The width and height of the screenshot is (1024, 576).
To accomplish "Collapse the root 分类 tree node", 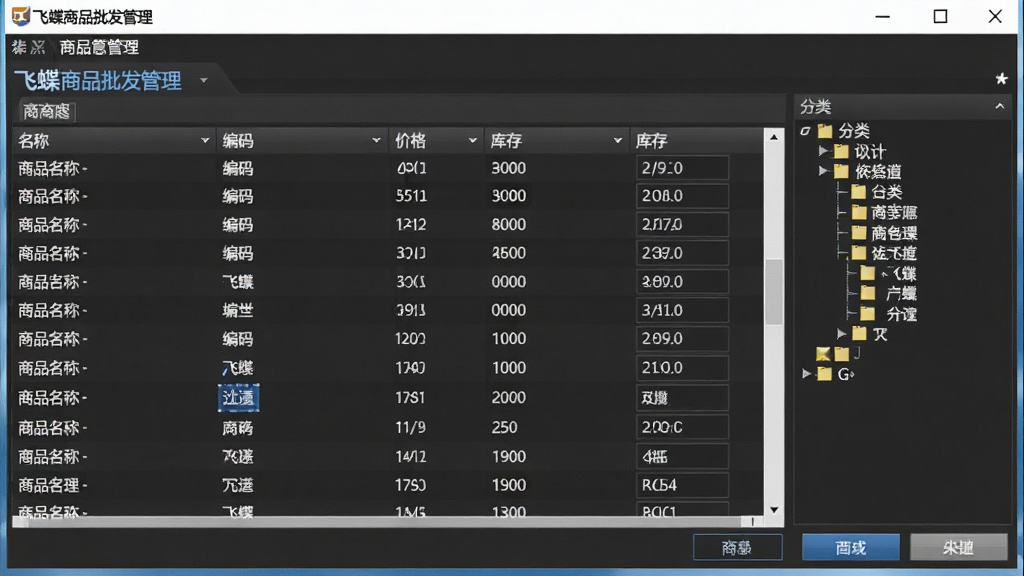I will point(805,131).
